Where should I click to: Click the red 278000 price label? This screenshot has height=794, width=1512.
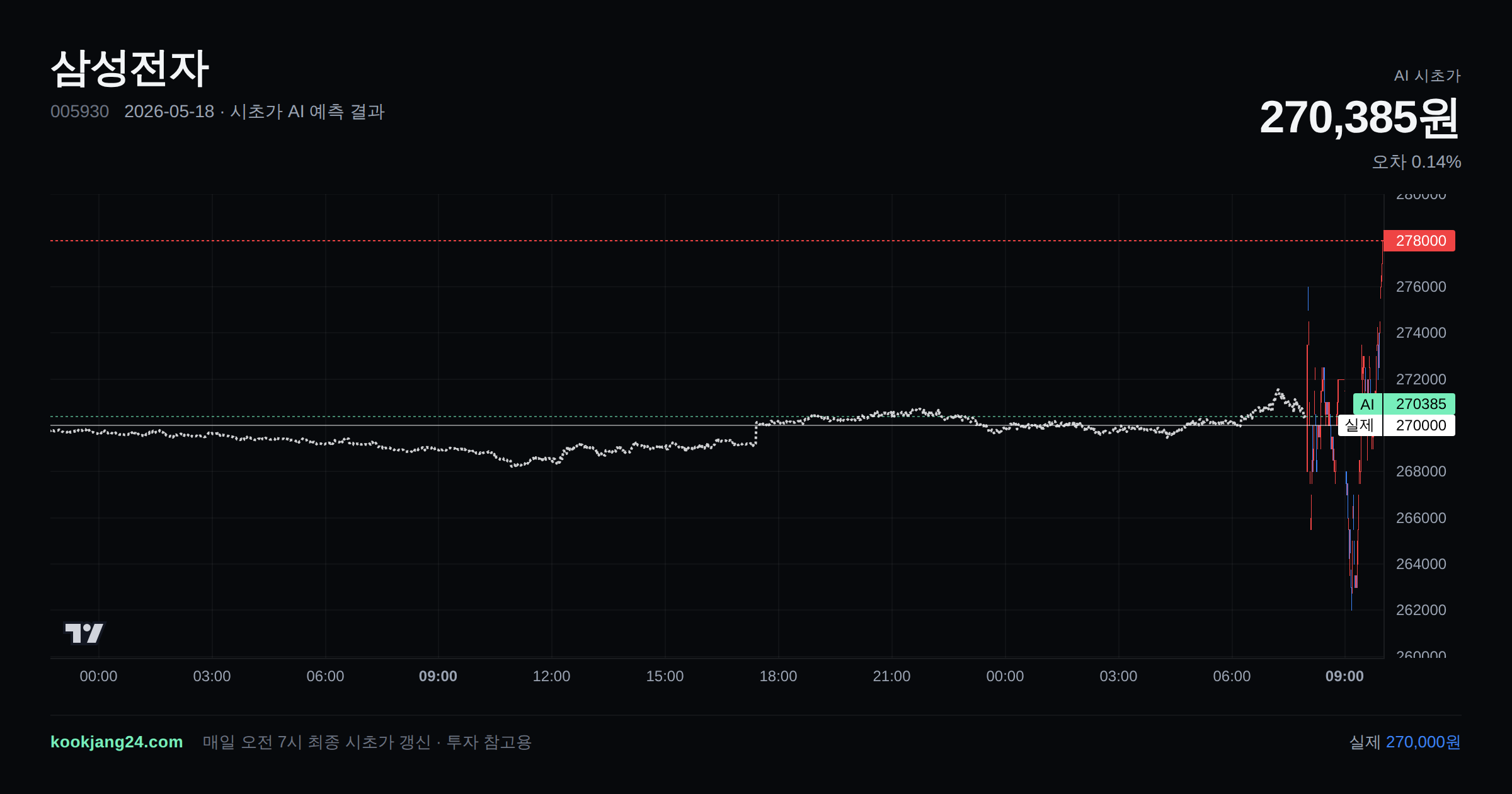(1419, 241)
